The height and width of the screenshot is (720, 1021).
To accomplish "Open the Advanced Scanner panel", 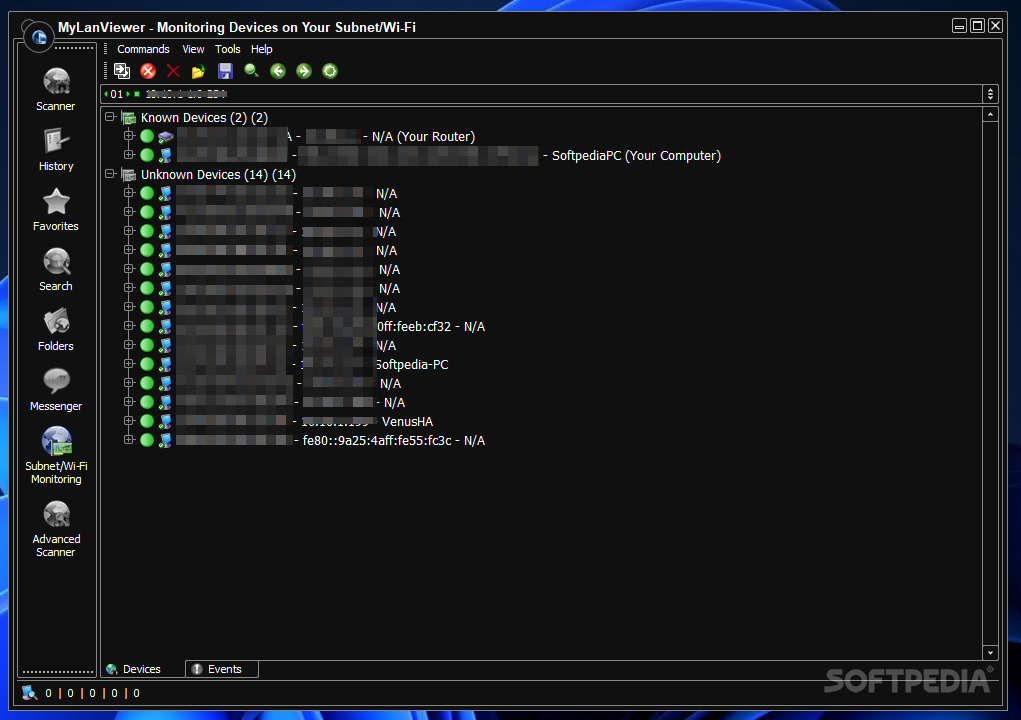I will [x=56, y=529].
